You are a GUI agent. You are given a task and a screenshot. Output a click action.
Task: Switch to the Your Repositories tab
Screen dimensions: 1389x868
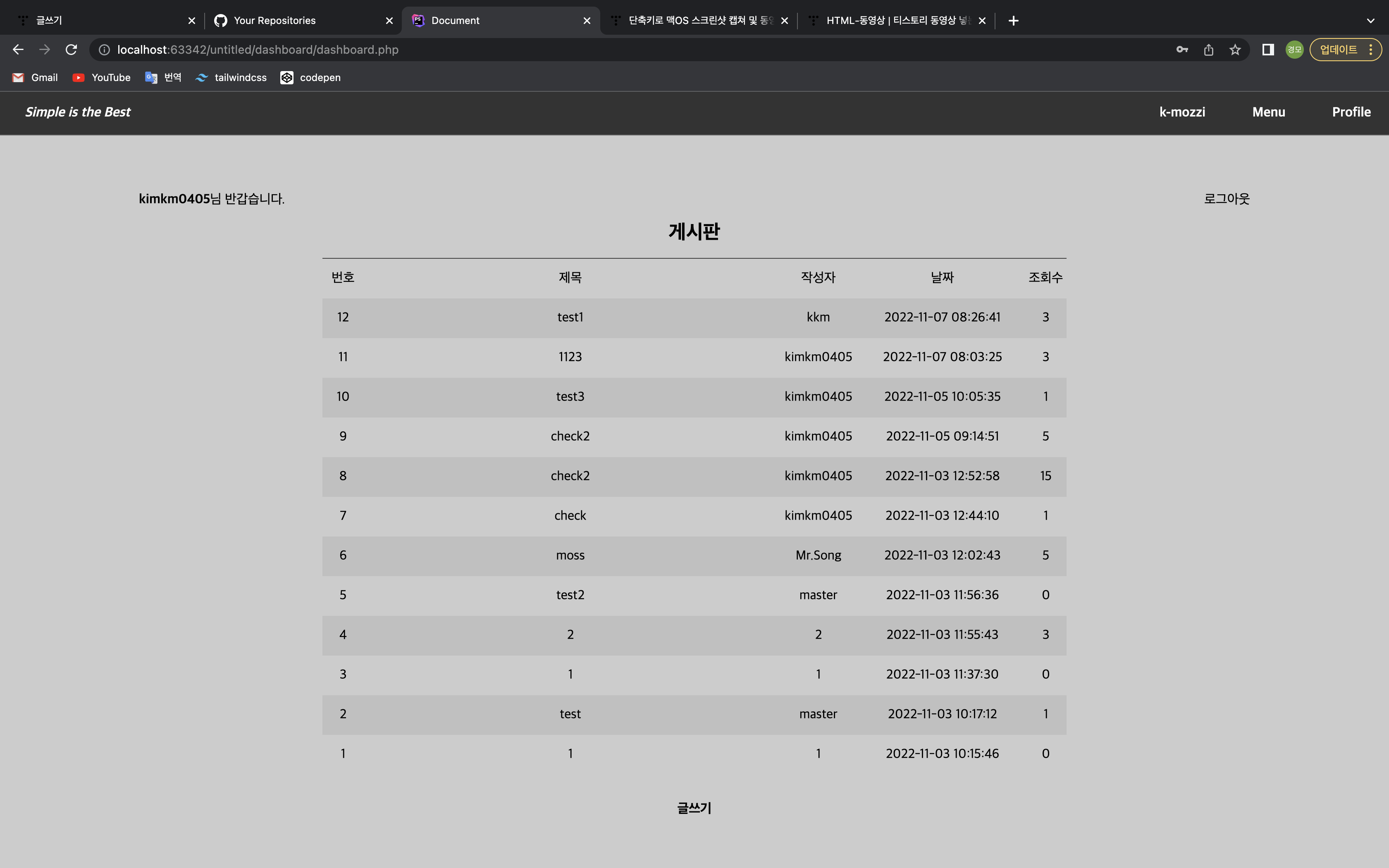[275, 21]
